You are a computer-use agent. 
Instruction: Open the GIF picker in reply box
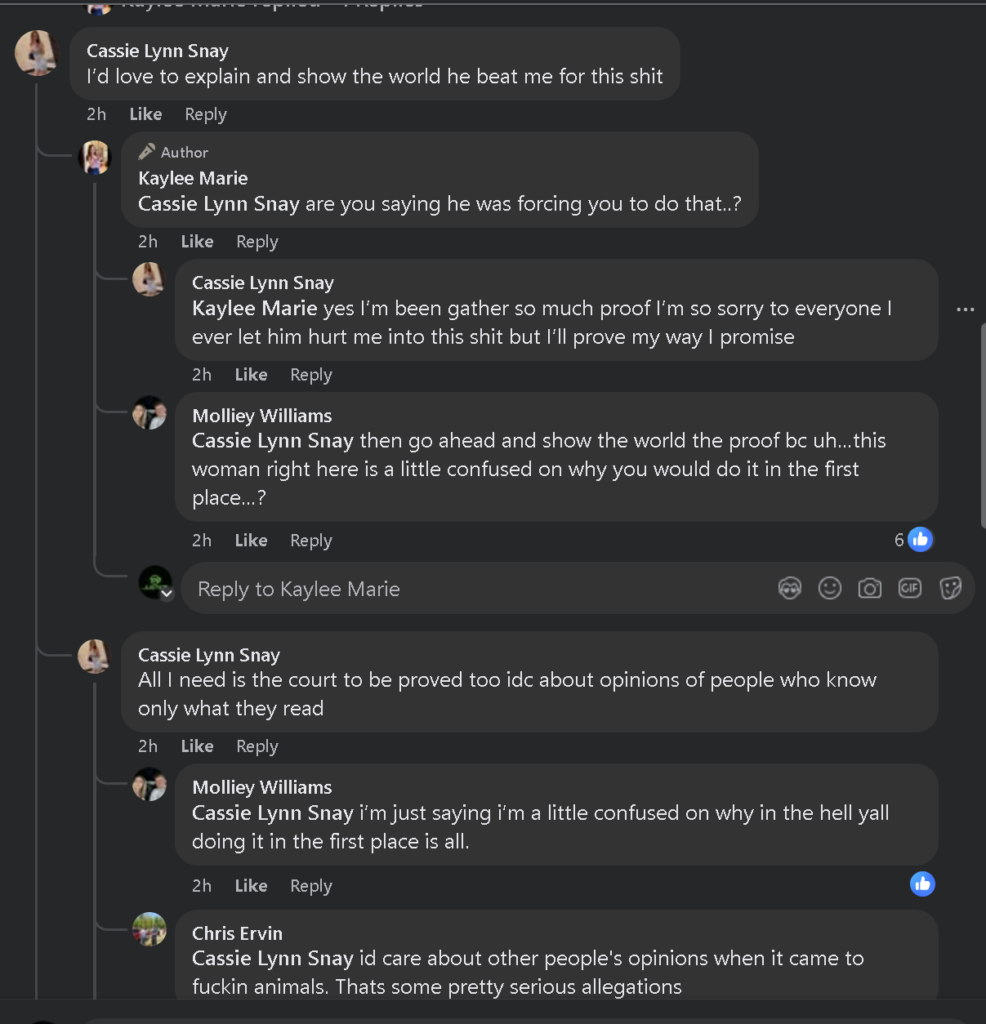[910, 588]
